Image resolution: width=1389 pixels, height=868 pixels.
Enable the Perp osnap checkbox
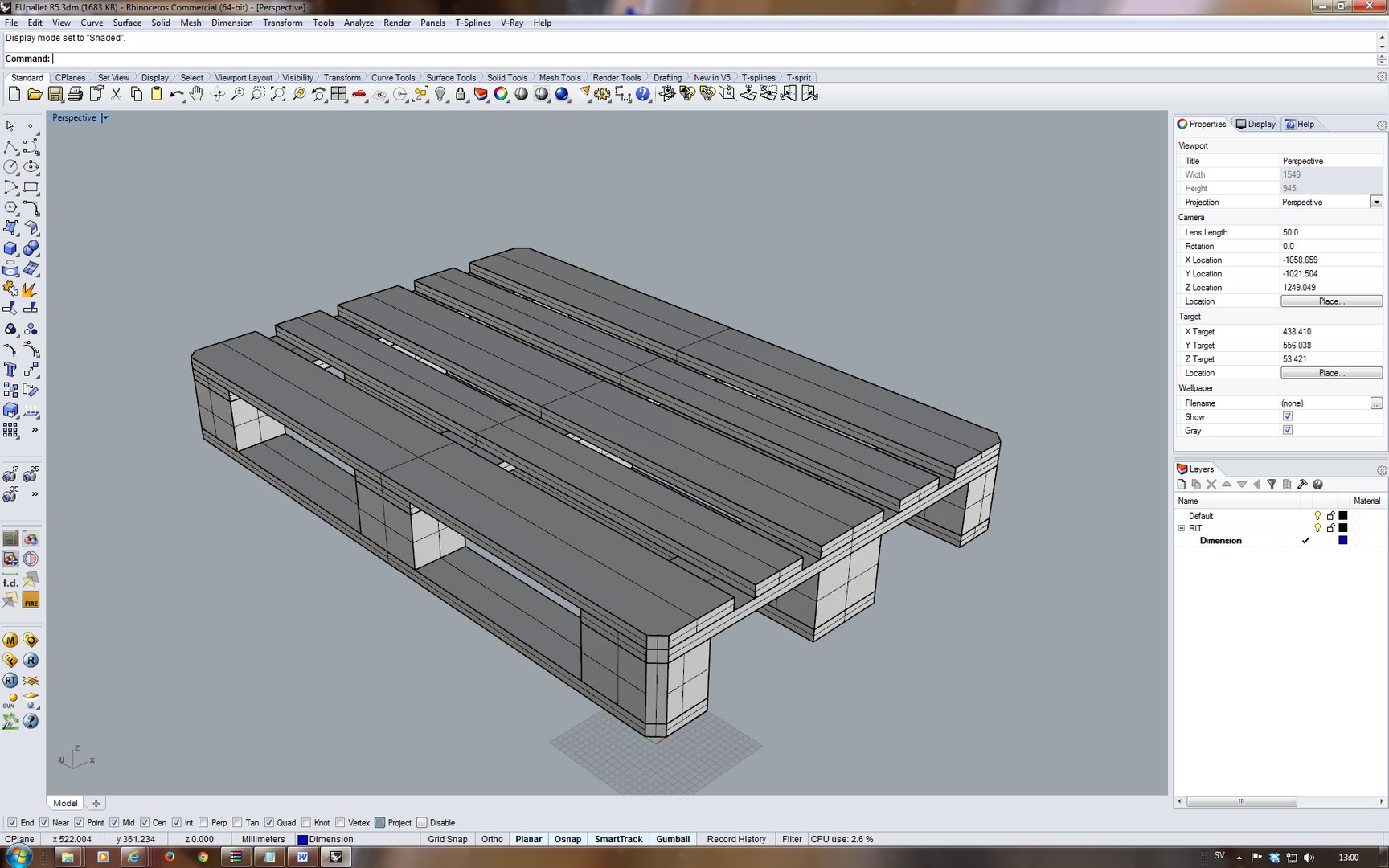pos(203,822)
